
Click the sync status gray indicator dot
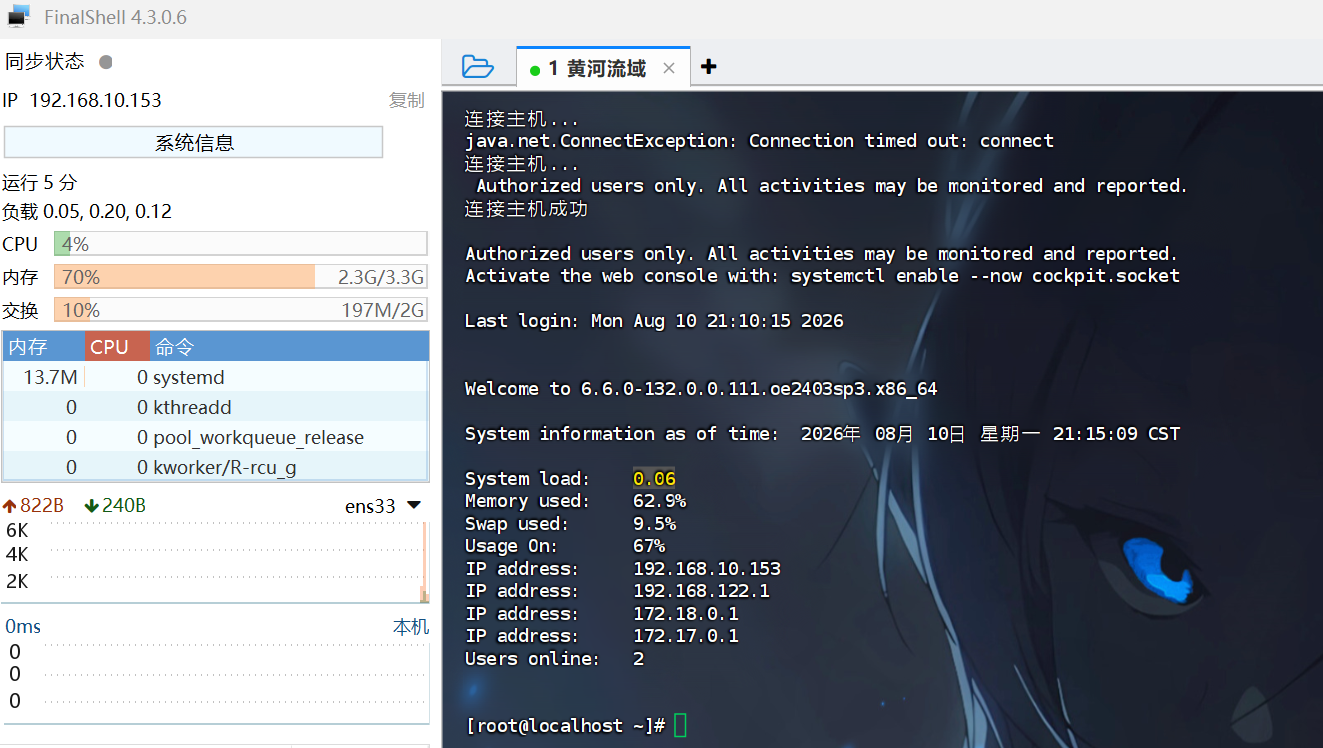[x=106, y=62]
